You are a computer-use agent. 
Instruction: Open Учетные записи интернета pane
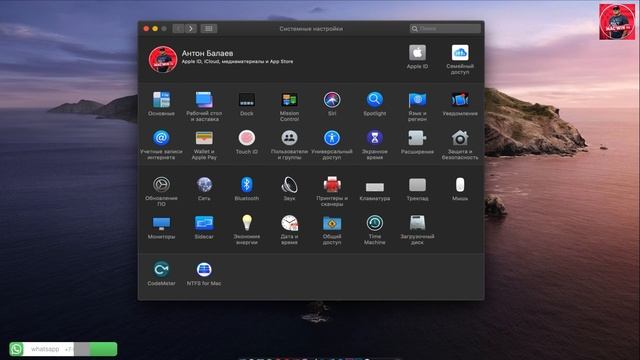click(x=161, y=138)
